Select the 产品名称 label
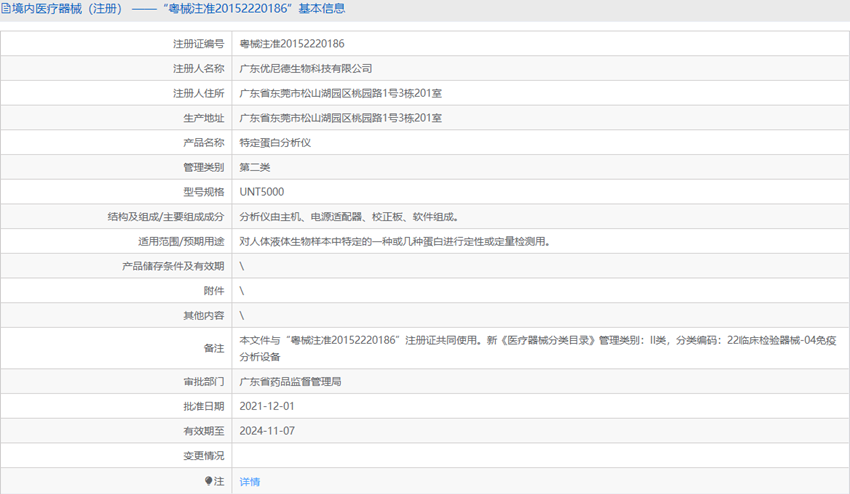This screenshot has width=850, height=494. [x=203, y=143]
